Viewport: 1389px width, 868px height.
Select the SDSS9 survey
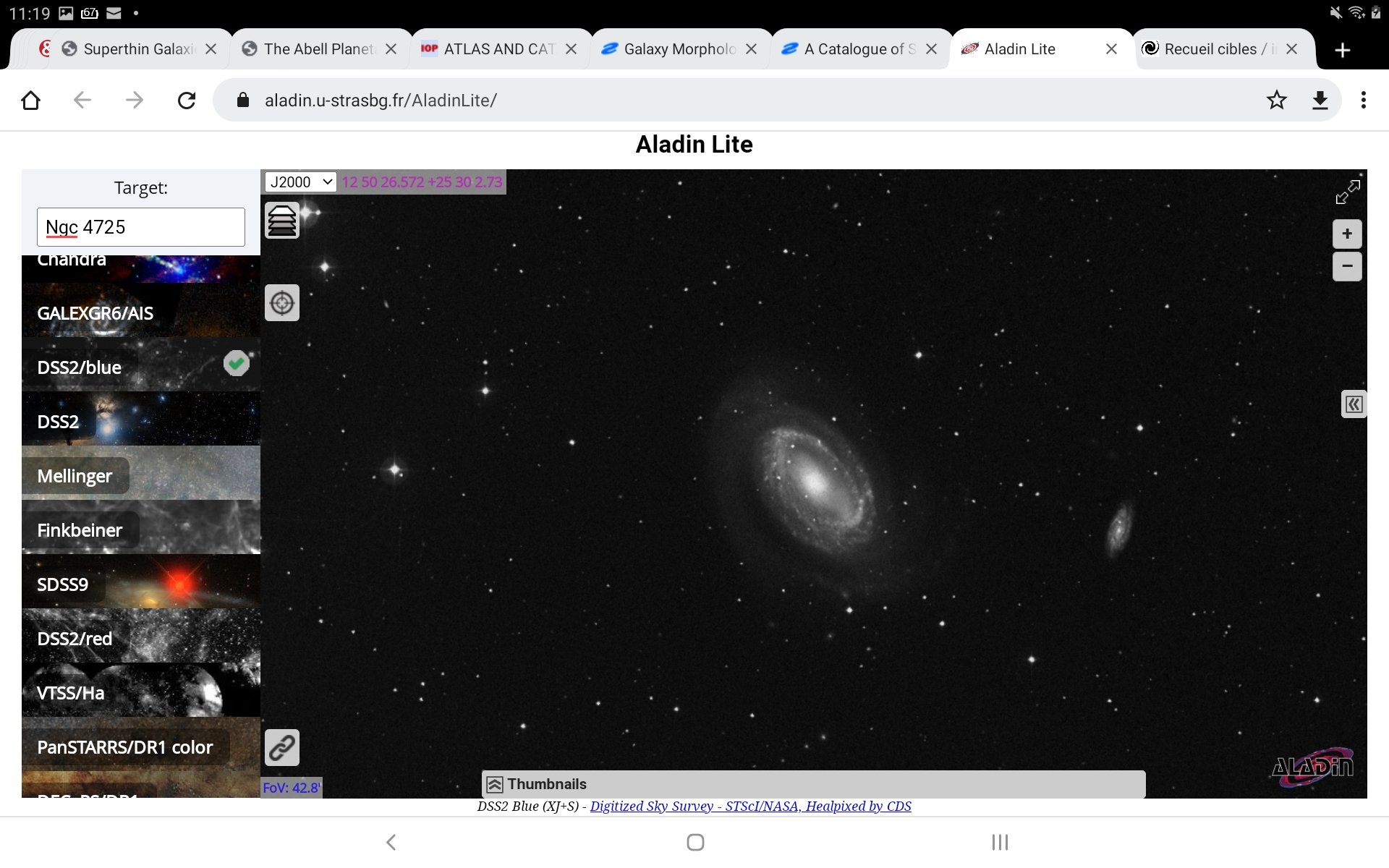(x=141, y=582)
